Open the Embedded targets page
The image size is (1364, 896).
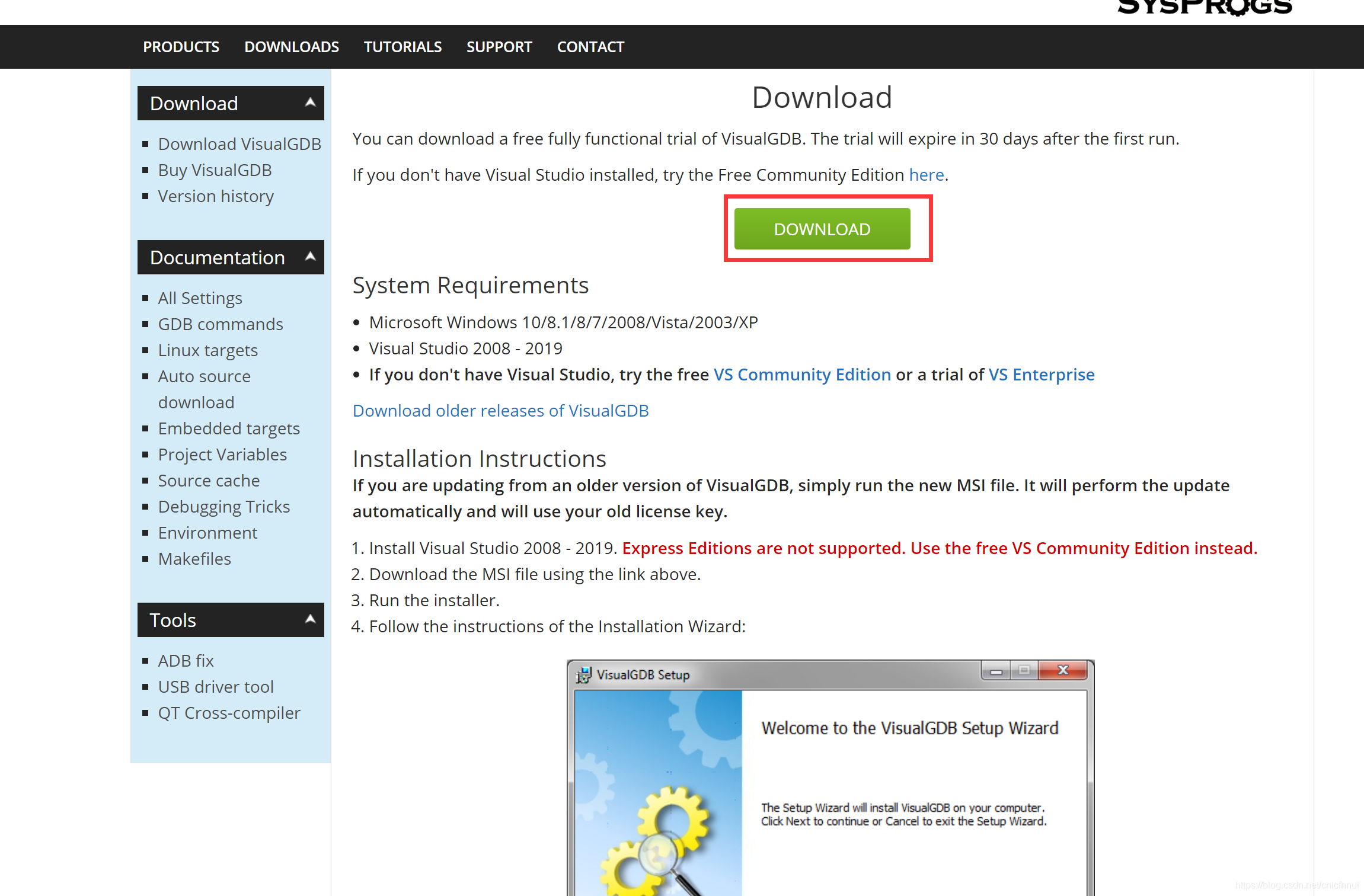tap(229, 428)
